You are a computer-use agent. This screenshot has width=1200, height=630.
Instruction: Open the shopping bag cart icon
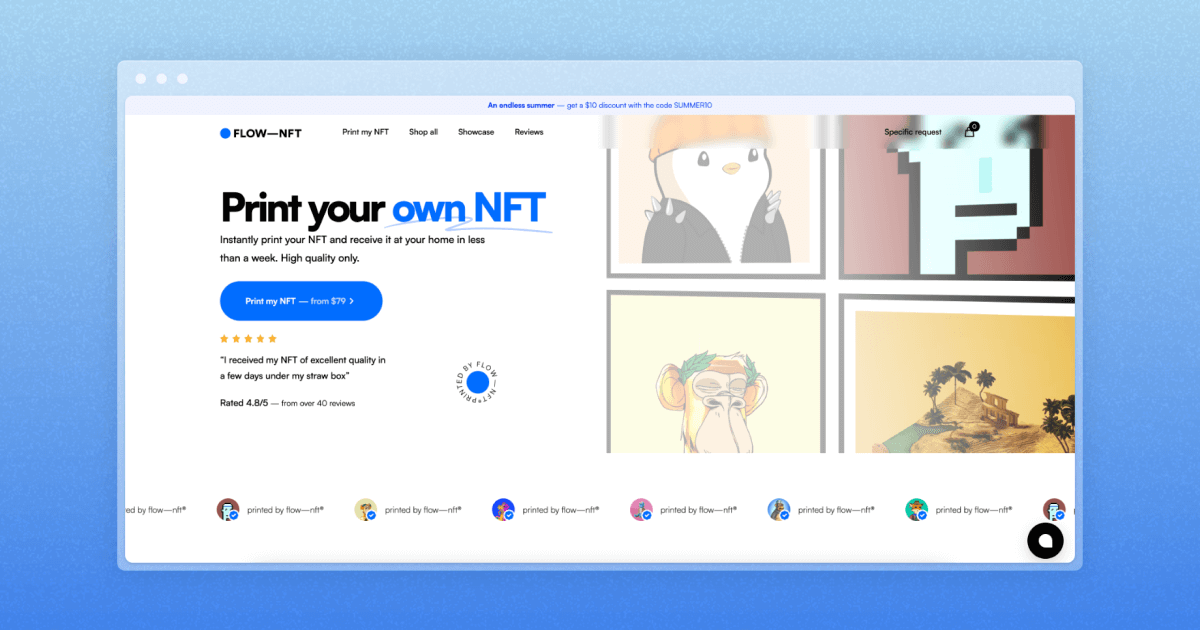[968, 131]
